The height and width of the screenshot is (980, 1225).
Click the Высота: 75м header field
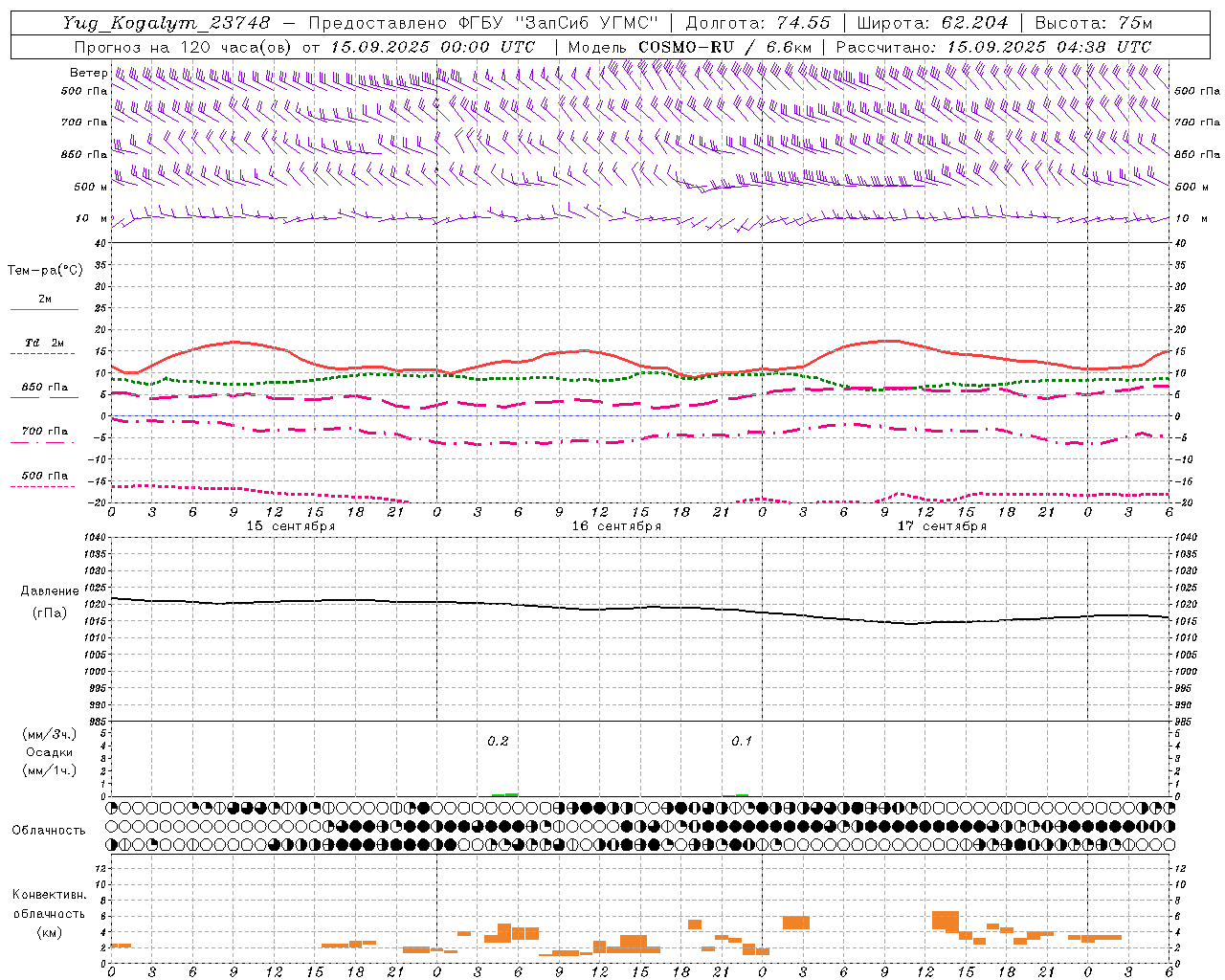1093,23
